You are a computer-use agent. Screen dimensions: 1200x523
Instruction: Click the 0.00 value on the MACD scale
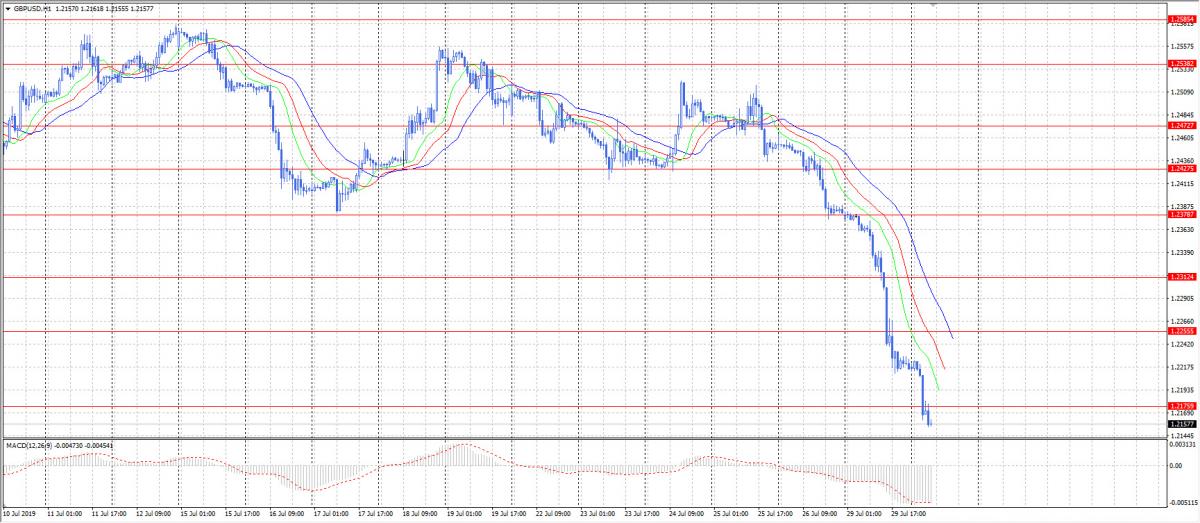(x=1176, y=465)
